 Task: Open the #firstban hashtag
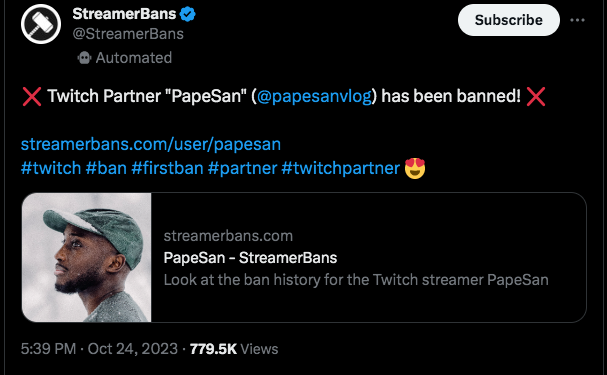167,168
